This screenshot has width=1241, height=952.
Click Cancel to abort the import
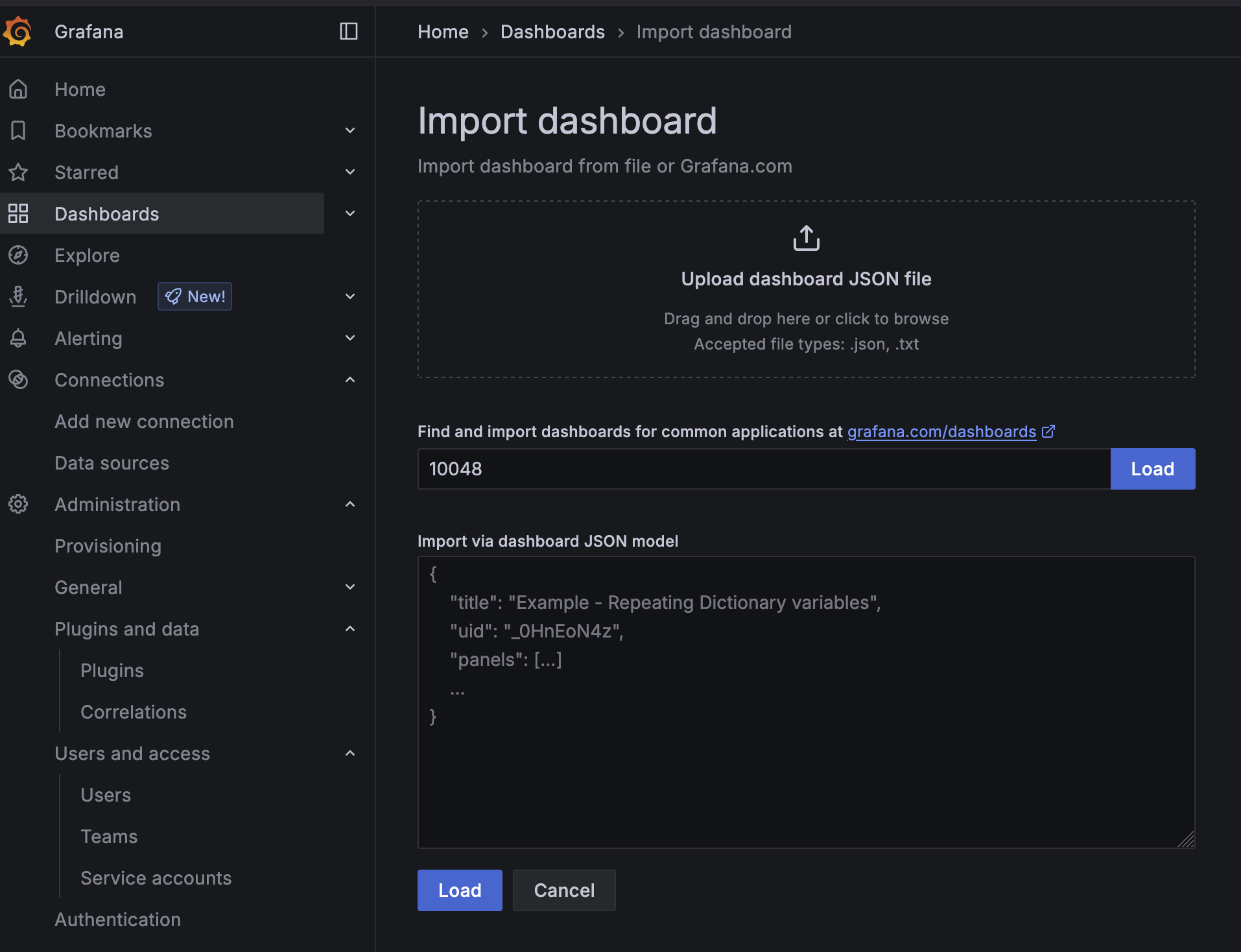(x=563, y=890)
